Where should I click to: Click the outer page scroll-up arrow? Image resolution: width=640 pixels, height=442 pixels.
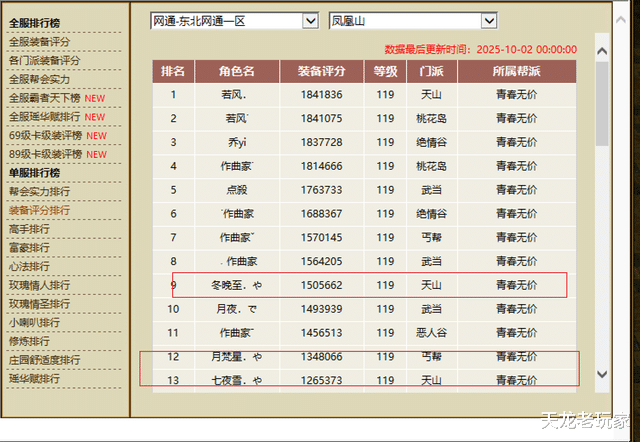(621, 20)
